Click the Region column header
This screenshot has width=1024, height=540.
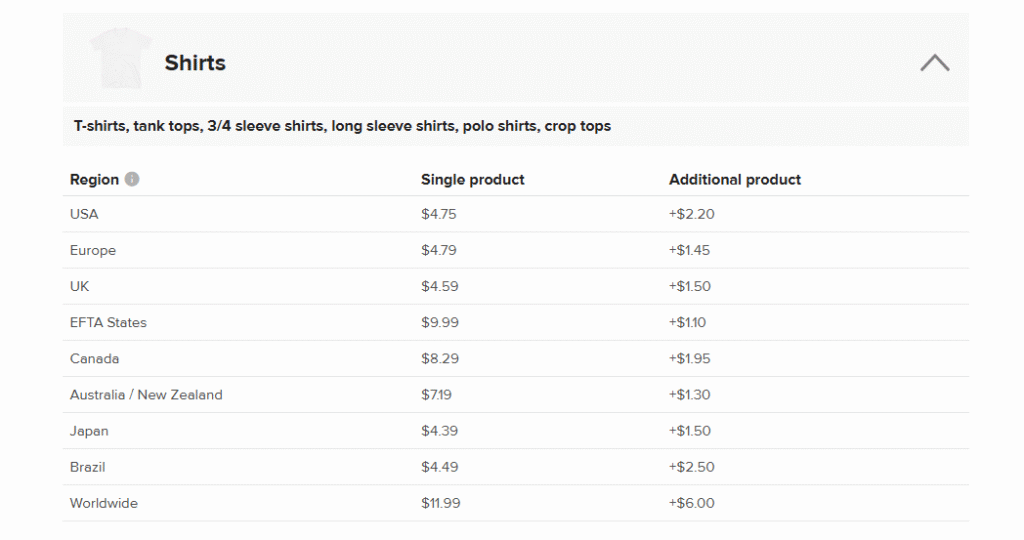coord(94,180)
